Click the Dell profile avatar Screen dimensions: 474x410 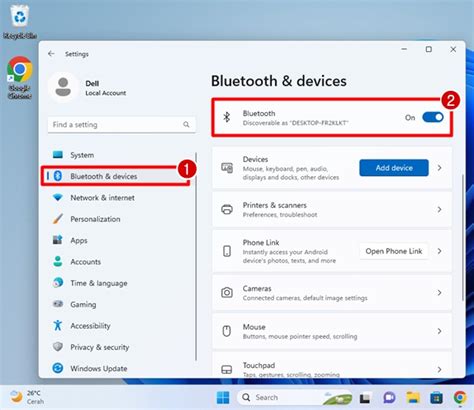point(63,87)
